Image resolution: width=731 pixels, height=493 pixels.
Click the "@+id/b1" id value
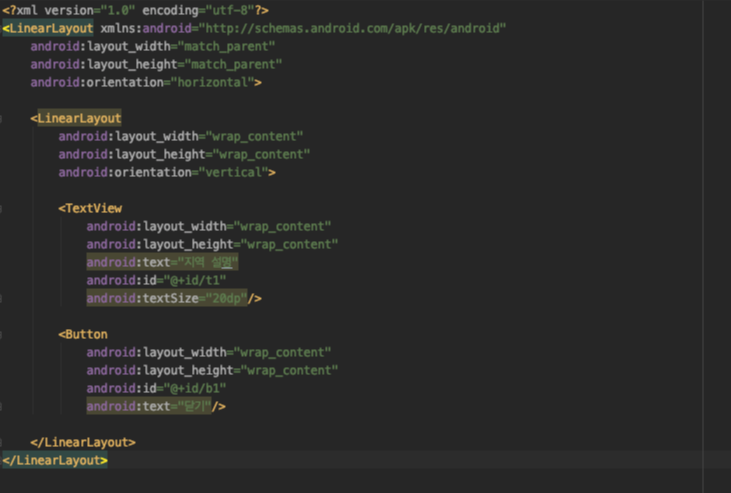coord(195,389)
